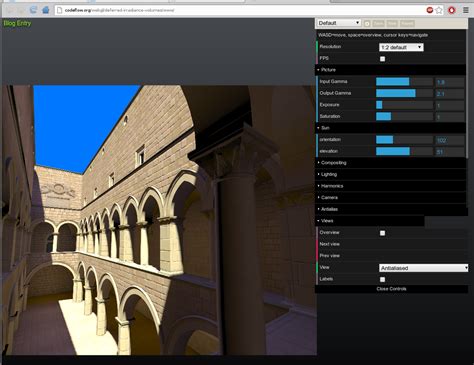Image resolution: width=474 pixels, height=365 pixels.
Task: Toggle the FPS checkbox
Action: point(383,59)
